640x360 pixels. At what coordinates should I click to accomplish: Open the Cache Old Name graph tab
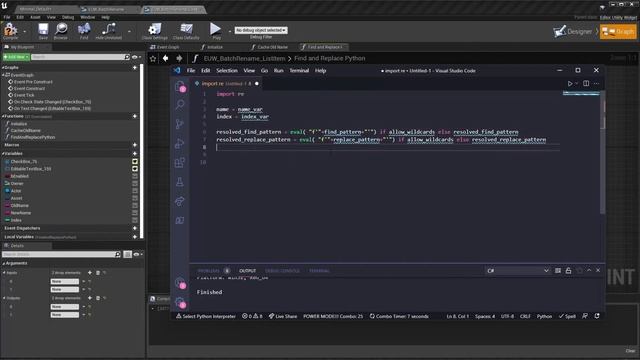tap(269, 47)
